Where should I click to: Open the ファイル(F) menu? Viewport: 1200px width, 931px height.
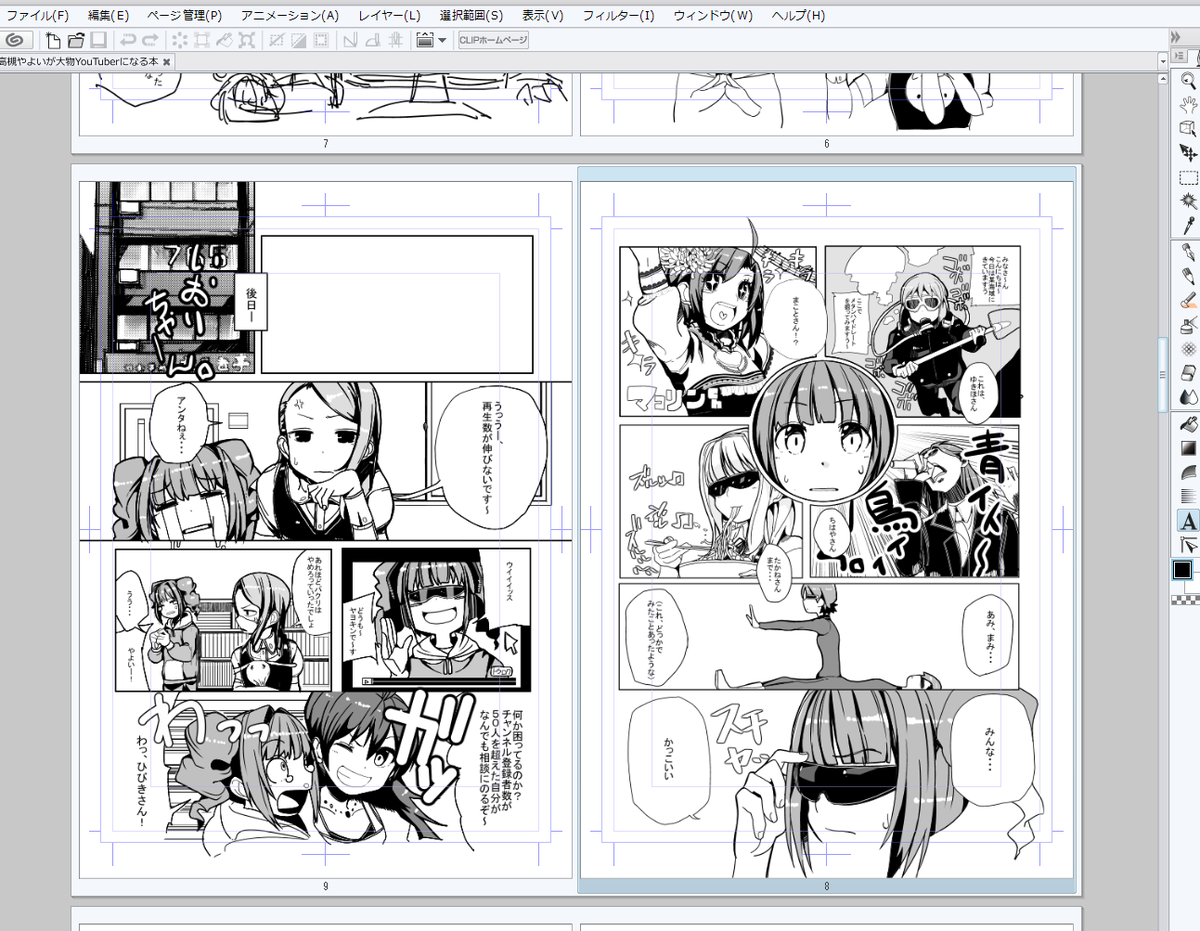pyautogui.click(x=38, y=15)
